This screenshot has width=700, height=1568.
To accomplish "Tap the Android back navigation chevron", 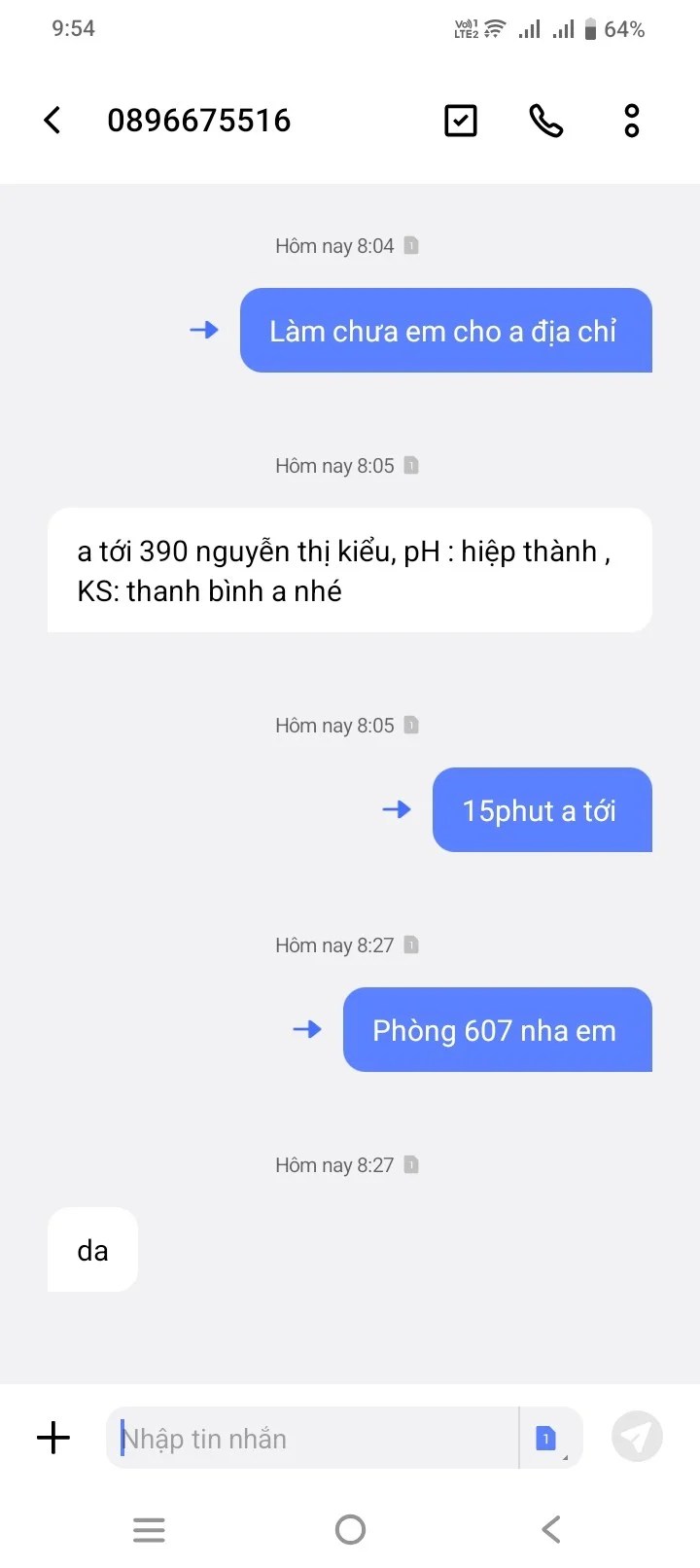I will pos(551,1530).
